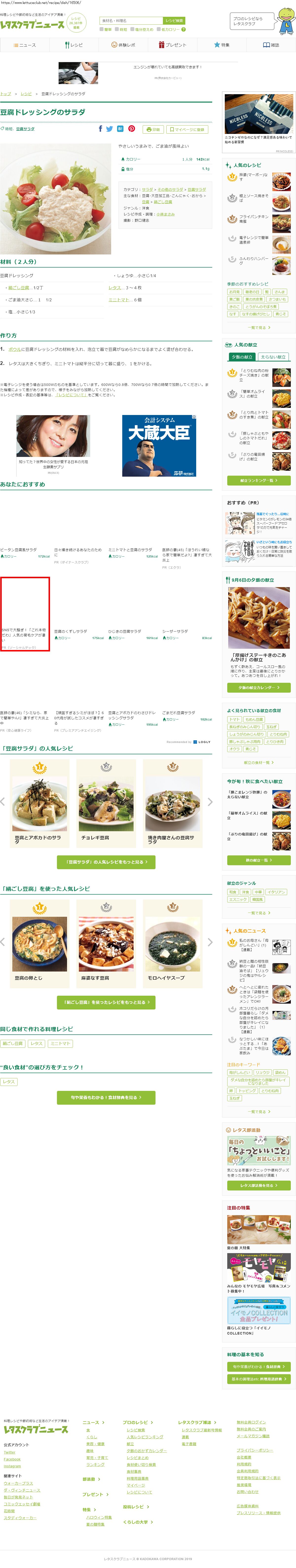Screen dimensions: 296x1568
Task: Share recipe on Facebook icon
Action: (100, 129)
